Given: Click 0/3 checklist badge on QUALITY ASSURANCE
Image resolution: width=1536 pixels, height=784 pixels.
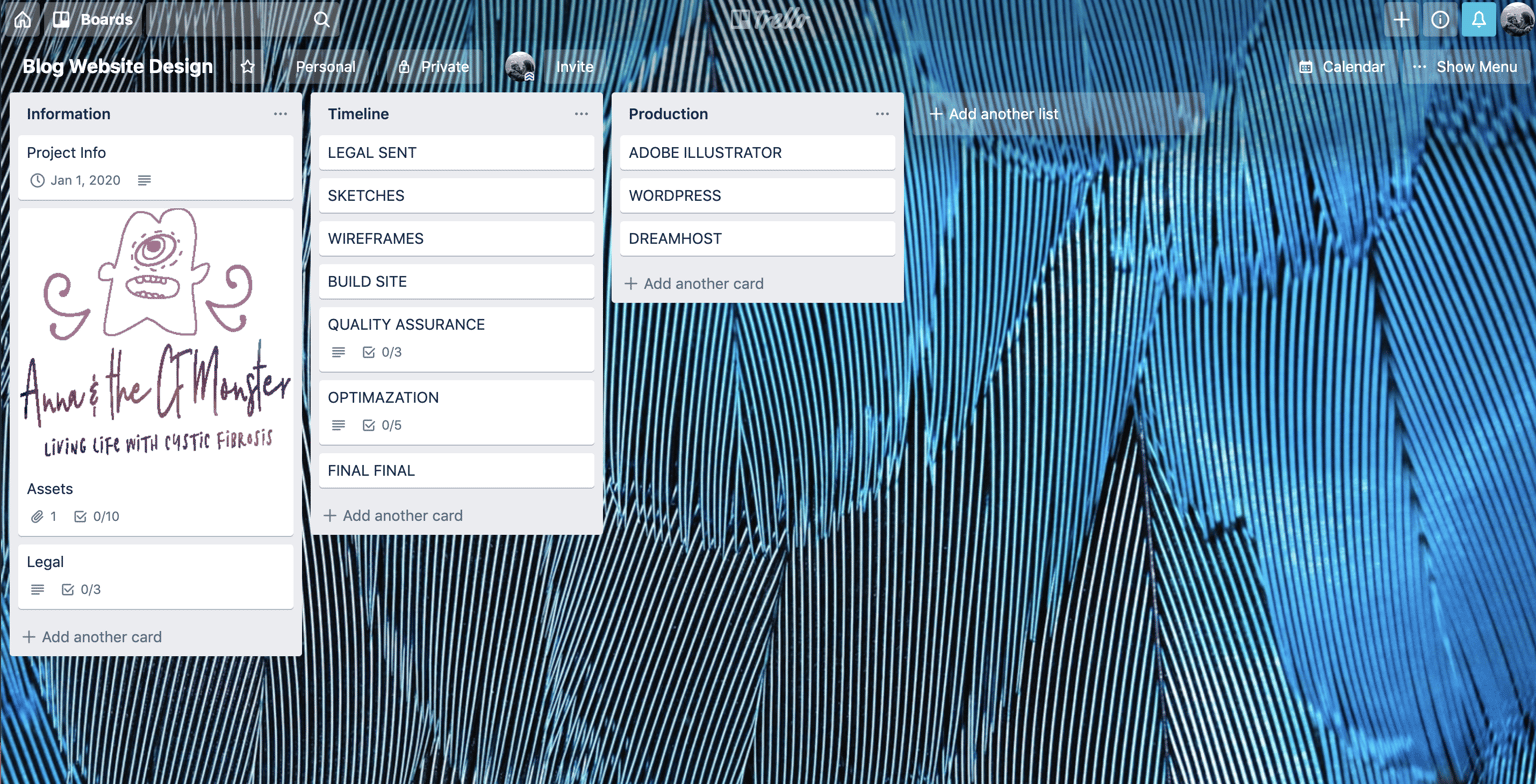Looking at the screenshot, I should click(x=382, y=353).
